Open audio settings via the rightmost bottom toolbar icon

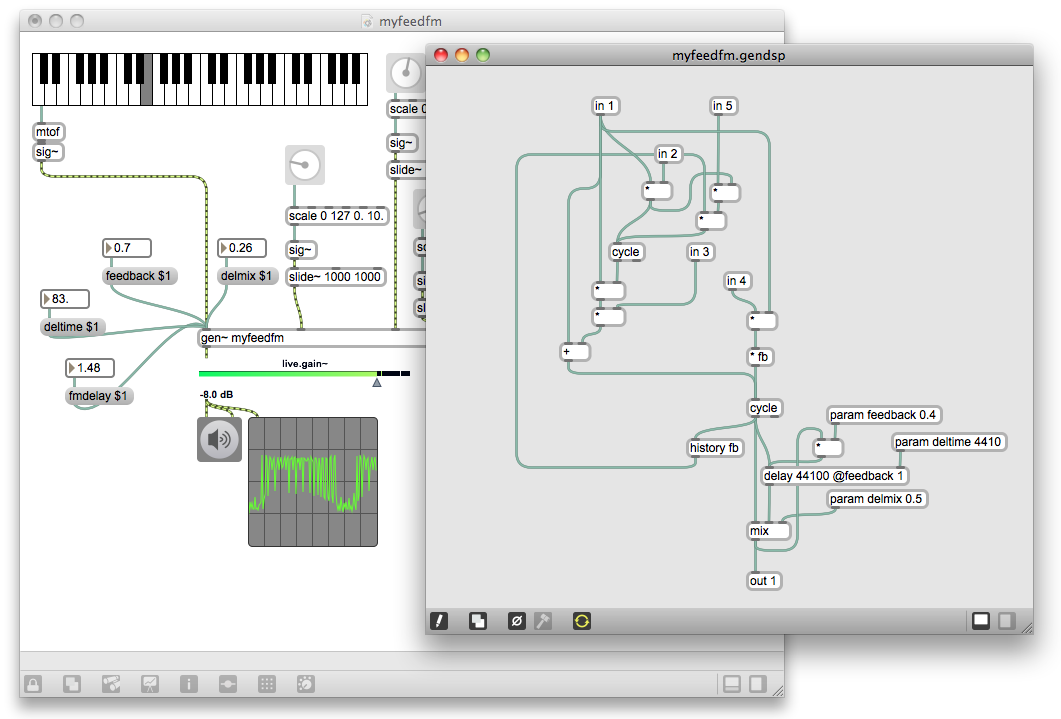pyautogui.click(x=305, y=684)
